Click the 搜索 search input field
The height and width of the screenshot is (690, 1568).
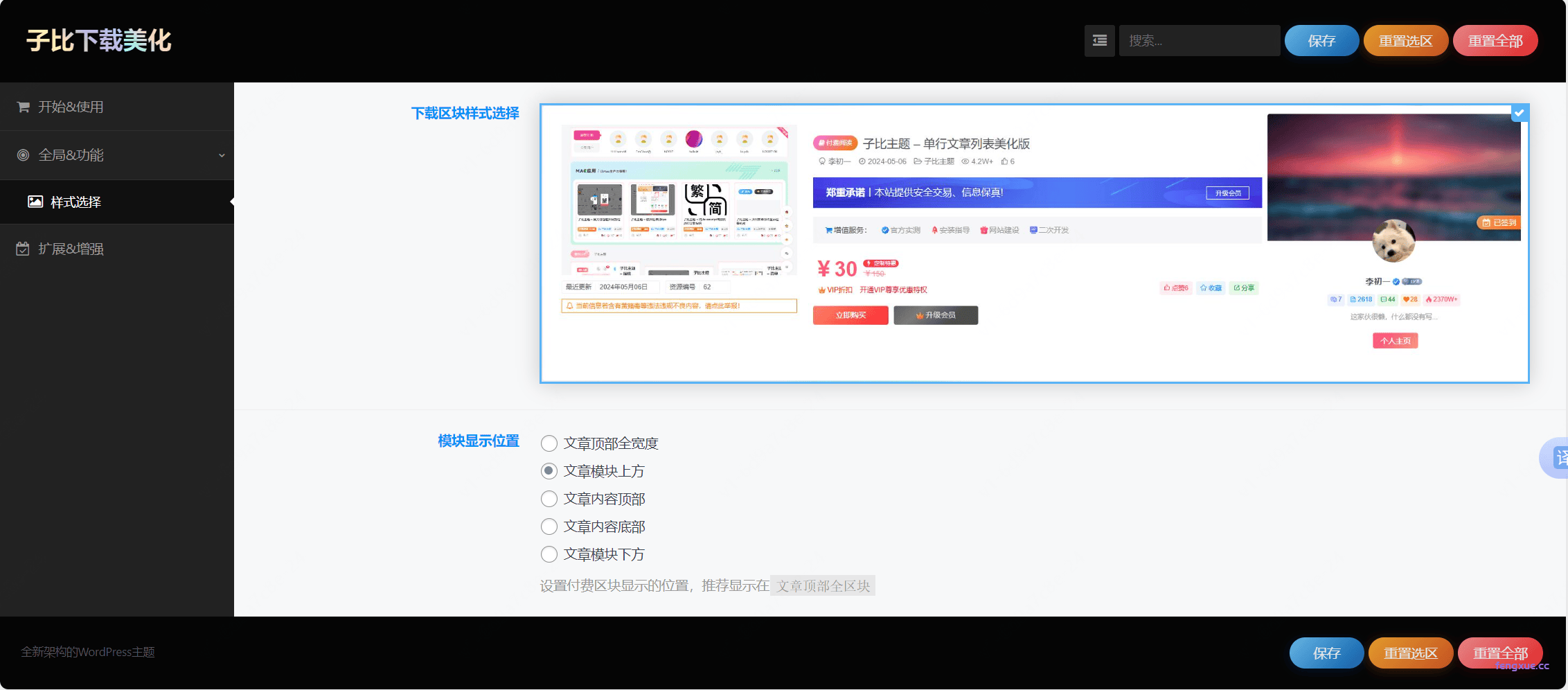click(1199, 41)
